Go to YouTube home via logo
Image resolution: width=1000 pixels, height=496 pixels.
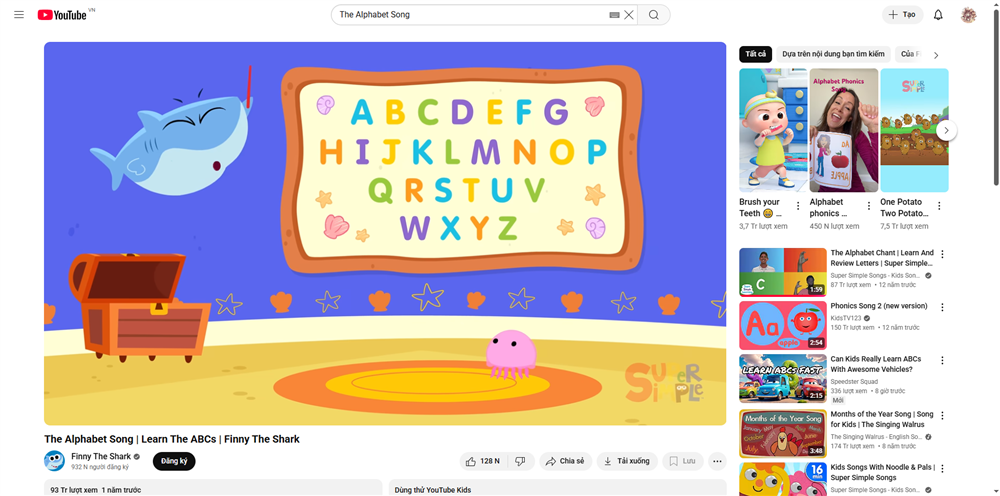tap(62, 15)
